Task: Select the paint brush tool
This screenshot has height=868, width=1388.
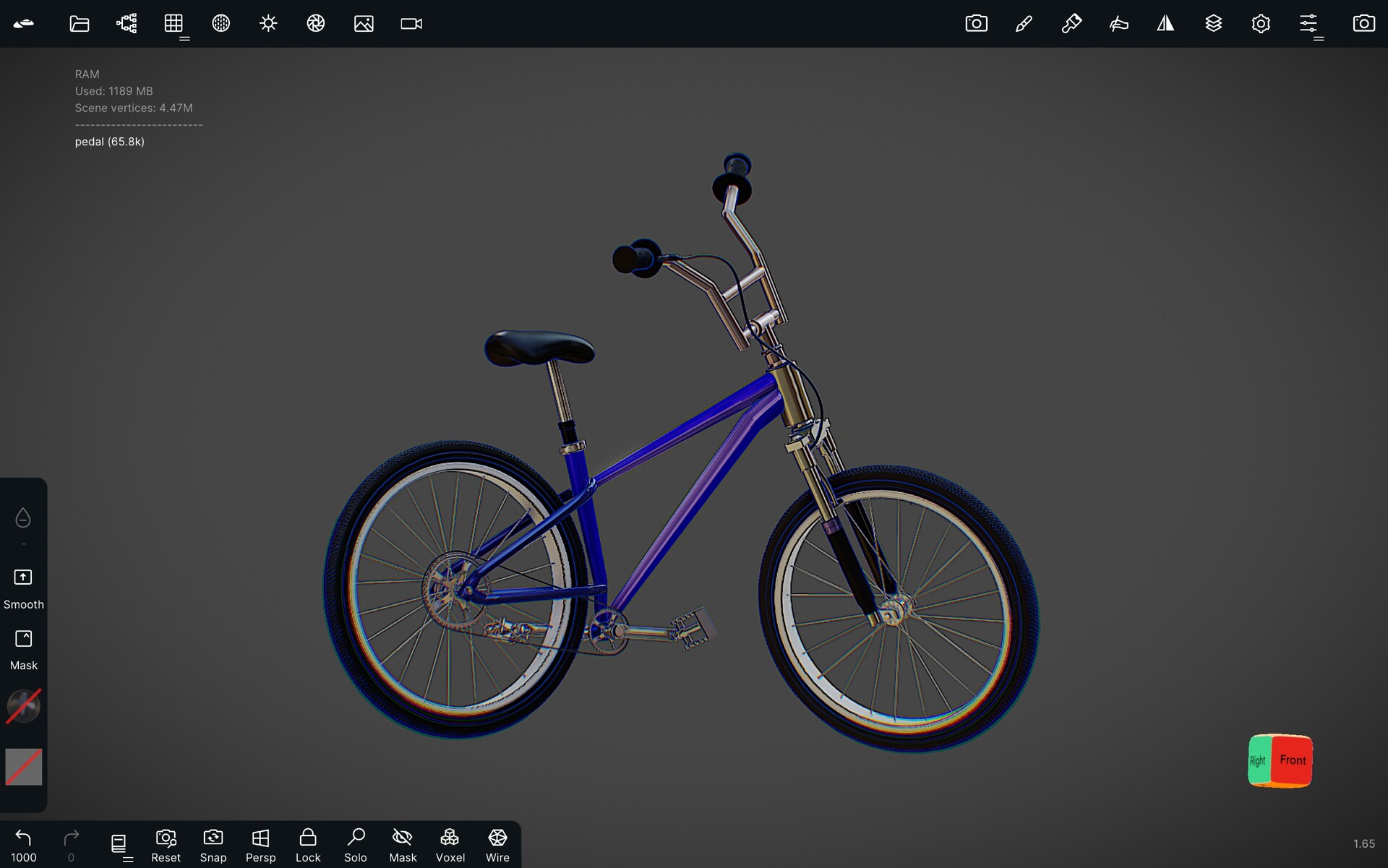Action: click(x=1024, y=23)
